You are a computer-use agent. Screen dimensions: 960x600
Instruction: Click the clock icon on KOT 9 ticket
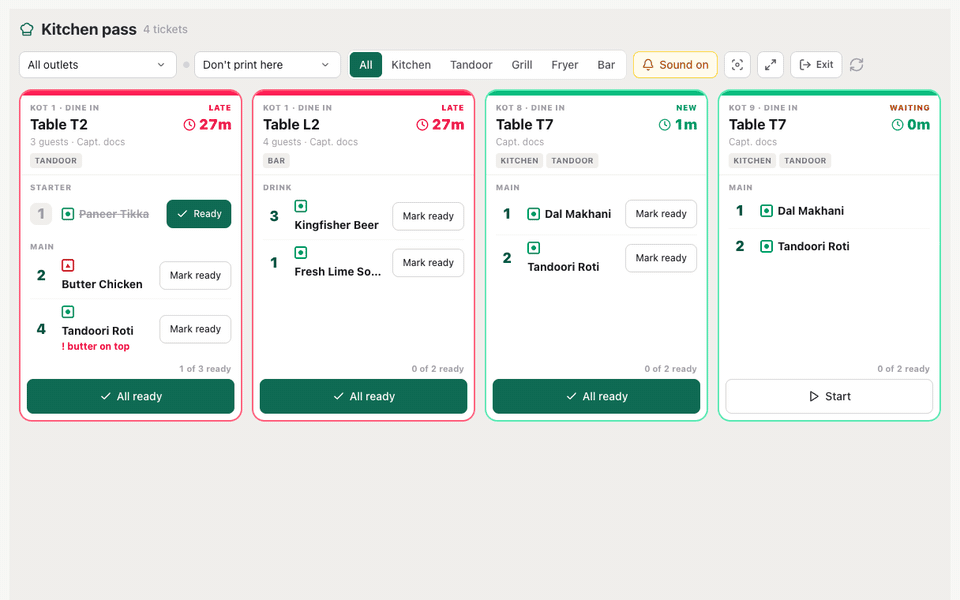(898, 125)
